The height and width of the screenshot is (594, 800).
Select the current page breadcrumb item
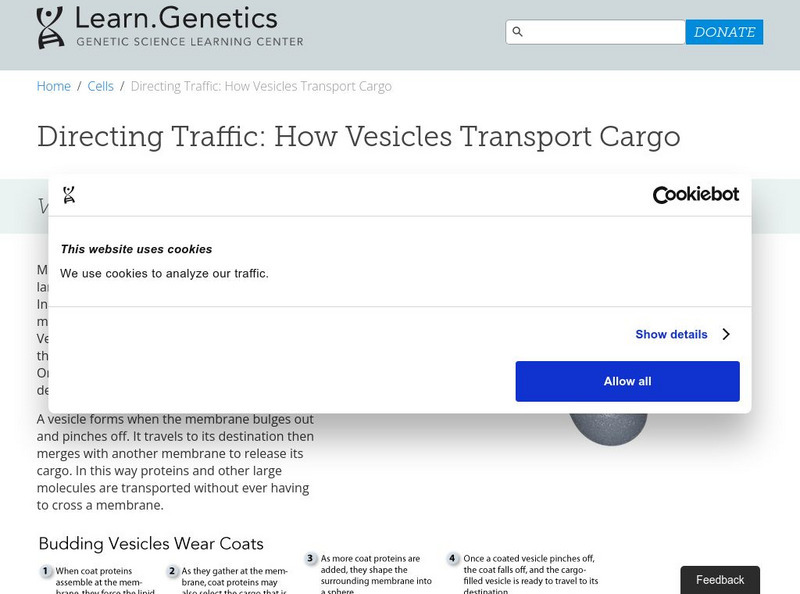pos(261,86)
